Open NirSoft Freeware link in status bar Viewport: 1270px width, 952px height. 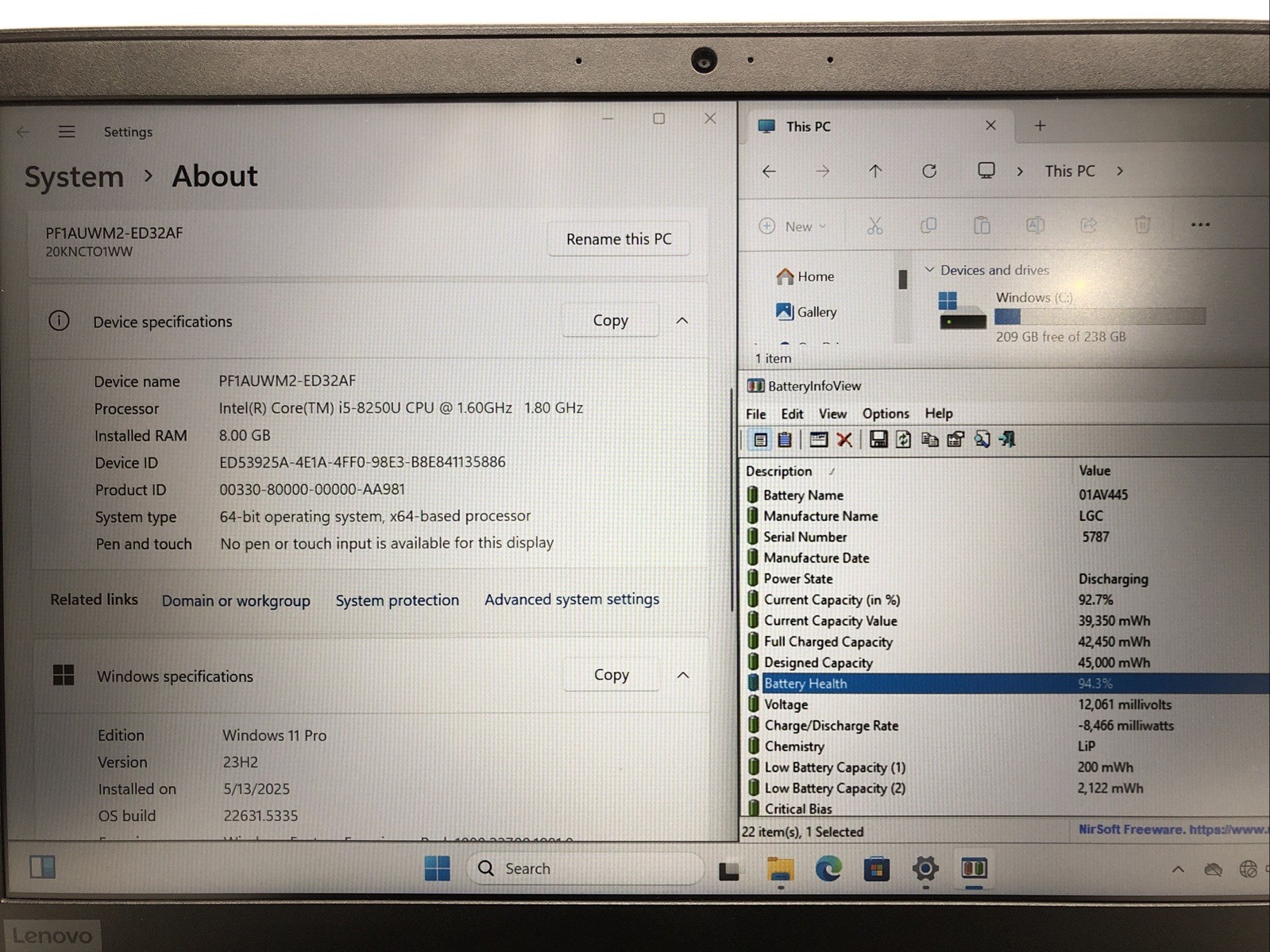click(x=1173, y=829)
